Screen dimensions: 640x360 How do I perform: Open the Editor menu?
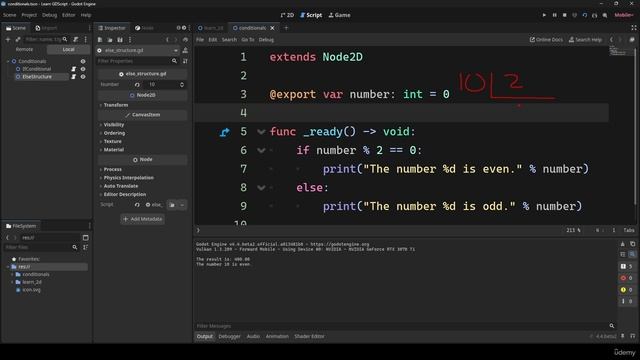(69, 15)
